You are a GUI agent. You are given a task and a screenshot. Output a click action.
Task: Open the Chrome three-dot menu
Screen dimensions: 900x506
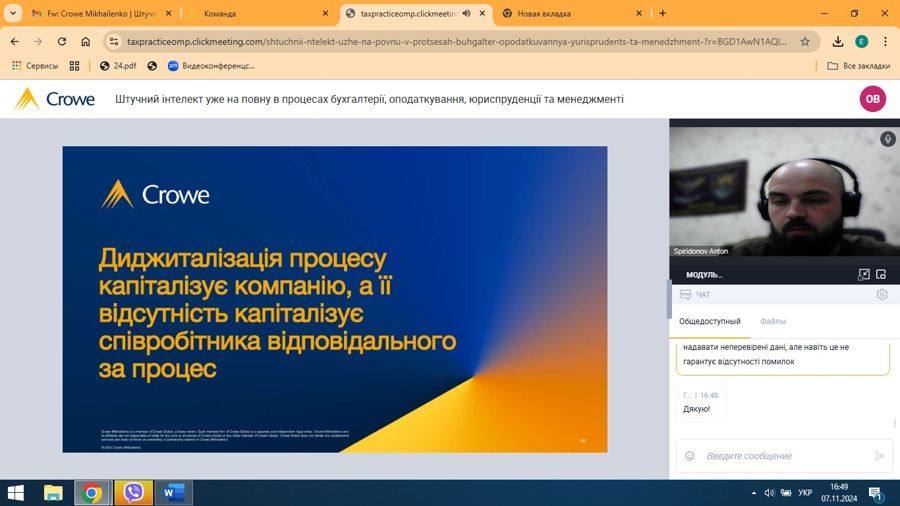885,41
